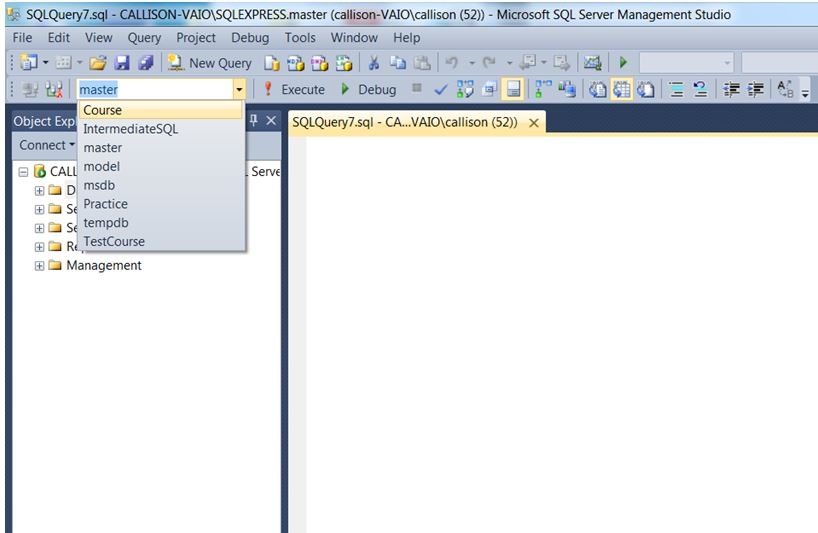Open the Window menu
Image resolution: width=818 pixels, height=533 pixels.
point(354,38)
